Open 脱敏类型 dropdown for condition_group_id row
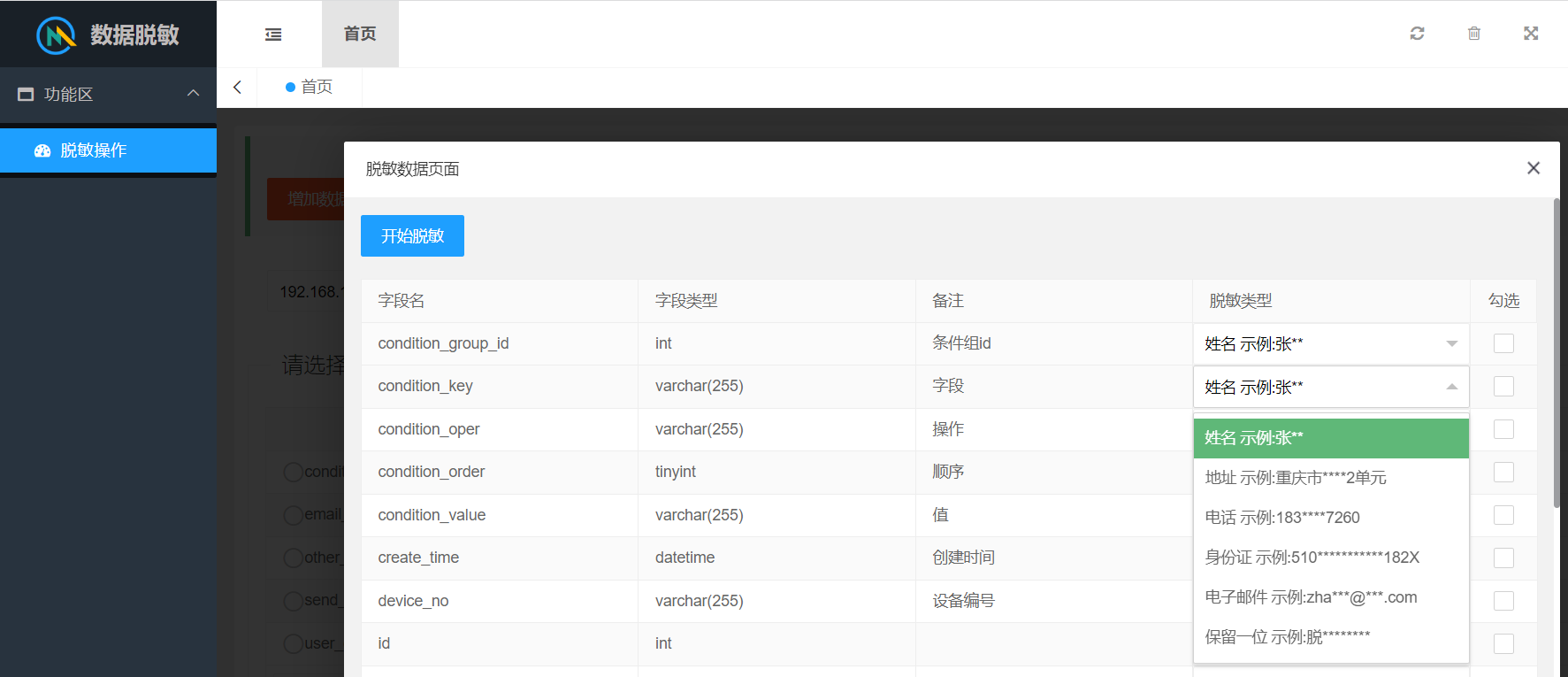The height and width of the screenshot is (677, 1568). pos(1331,343)
